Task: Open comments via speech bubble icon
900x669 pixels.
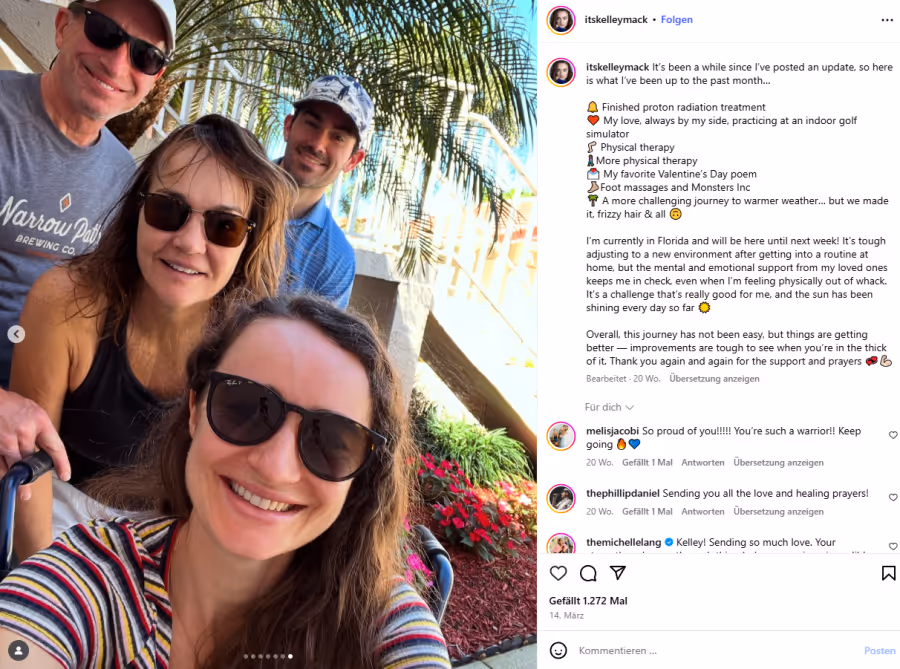Action: (x=588, y=573)
